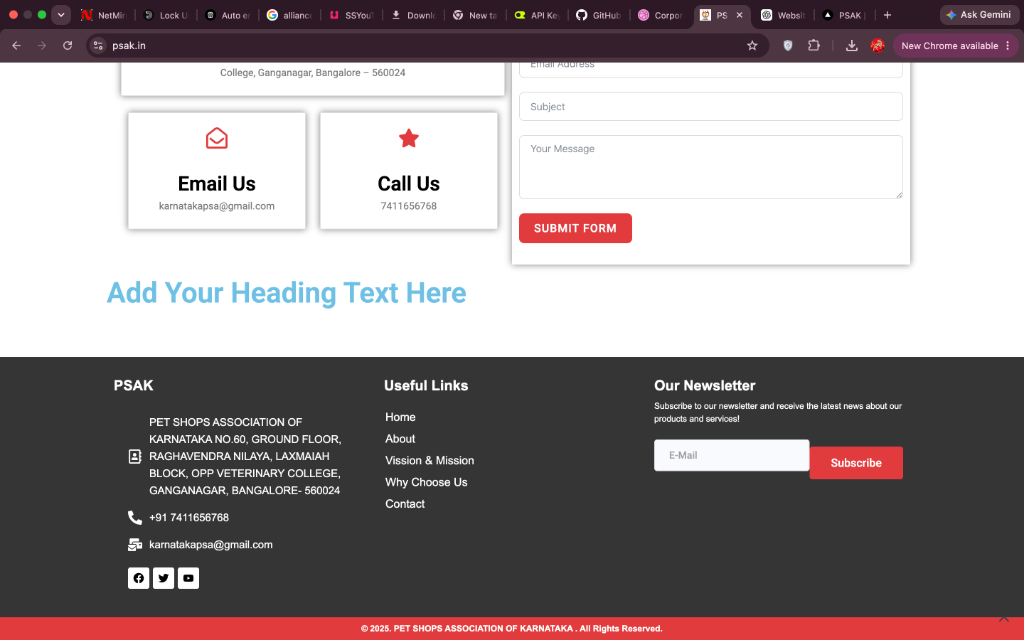Open the Vission & Mission footer link

[x=430, y=460]
